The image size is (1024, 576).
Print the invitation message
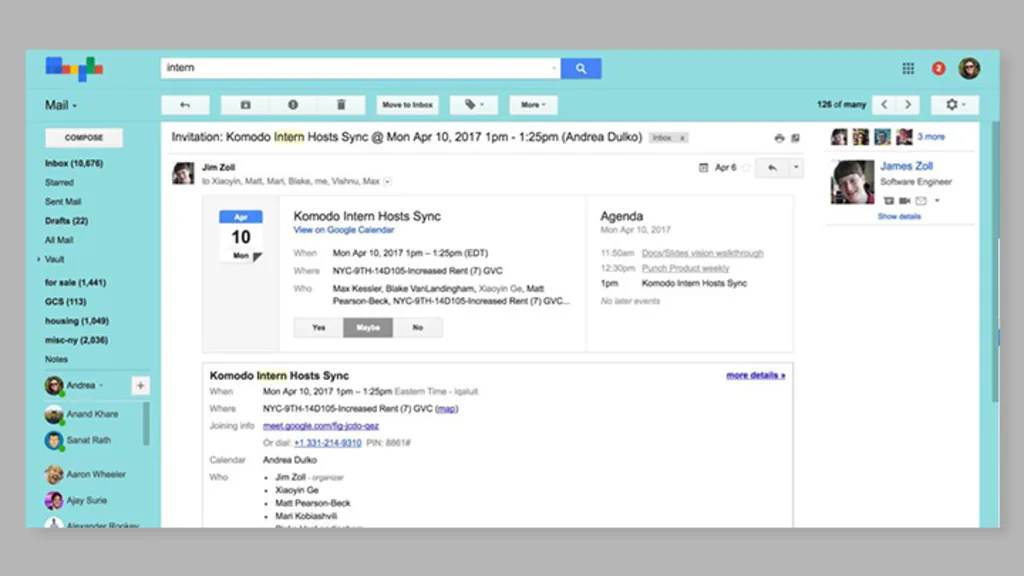pos(779,137)
